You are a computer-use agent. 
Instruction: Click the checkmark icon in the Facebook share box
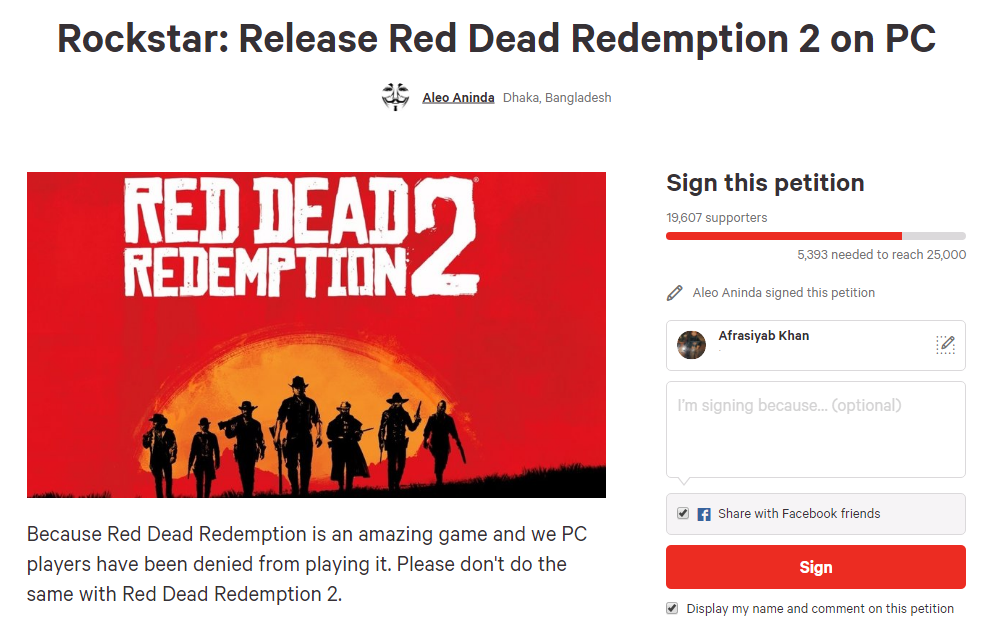[x=682, y=513]
